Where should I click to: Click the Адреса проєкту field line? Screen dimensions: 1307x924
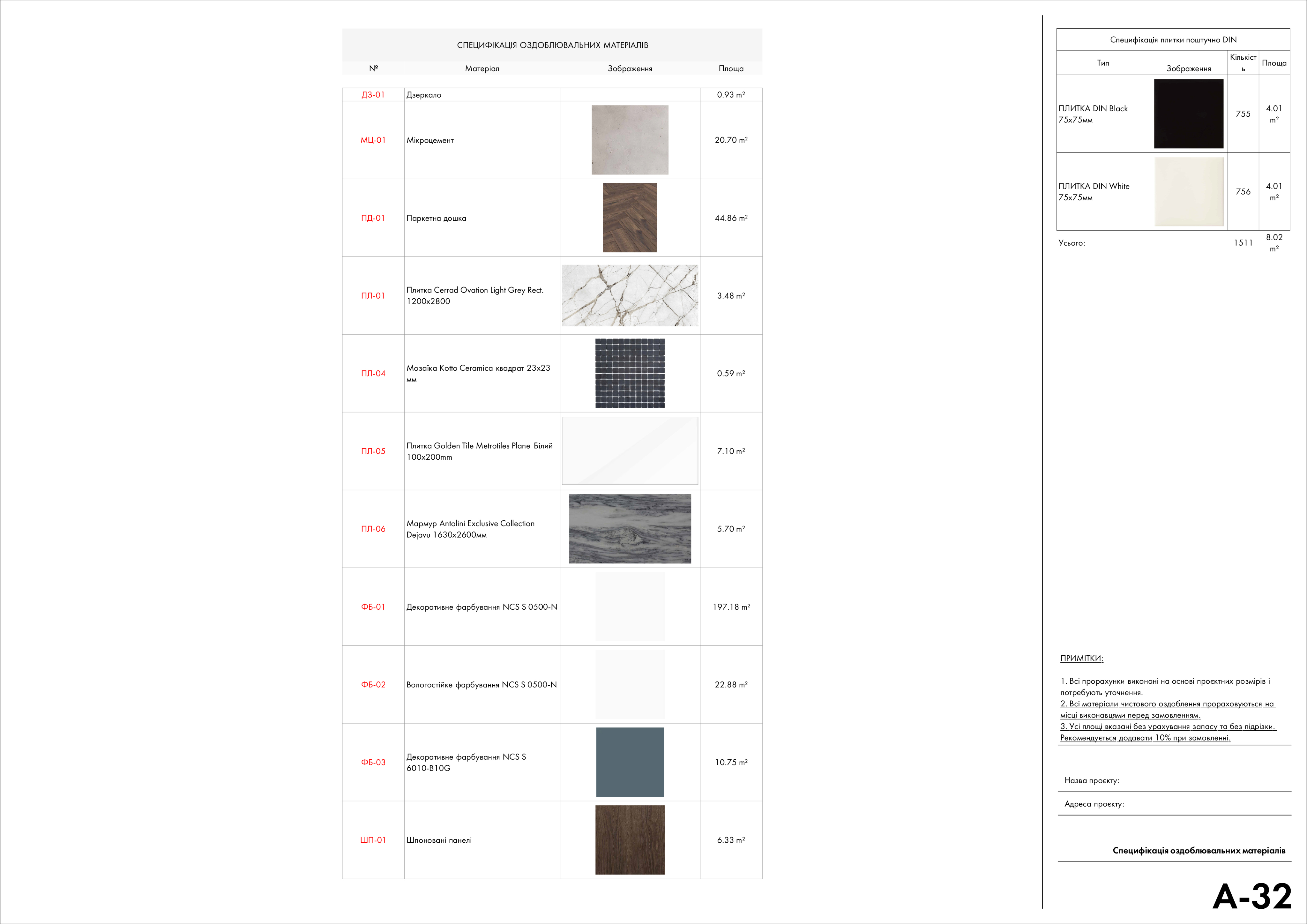(x=1094, y=804)
